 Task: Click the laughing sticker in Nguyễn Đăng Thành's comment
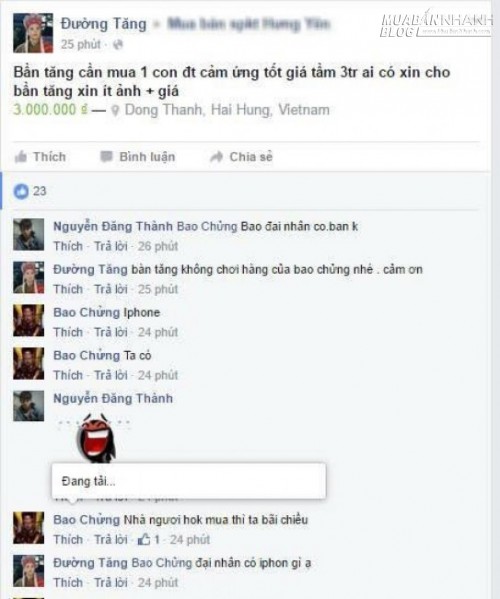(96, 438)
